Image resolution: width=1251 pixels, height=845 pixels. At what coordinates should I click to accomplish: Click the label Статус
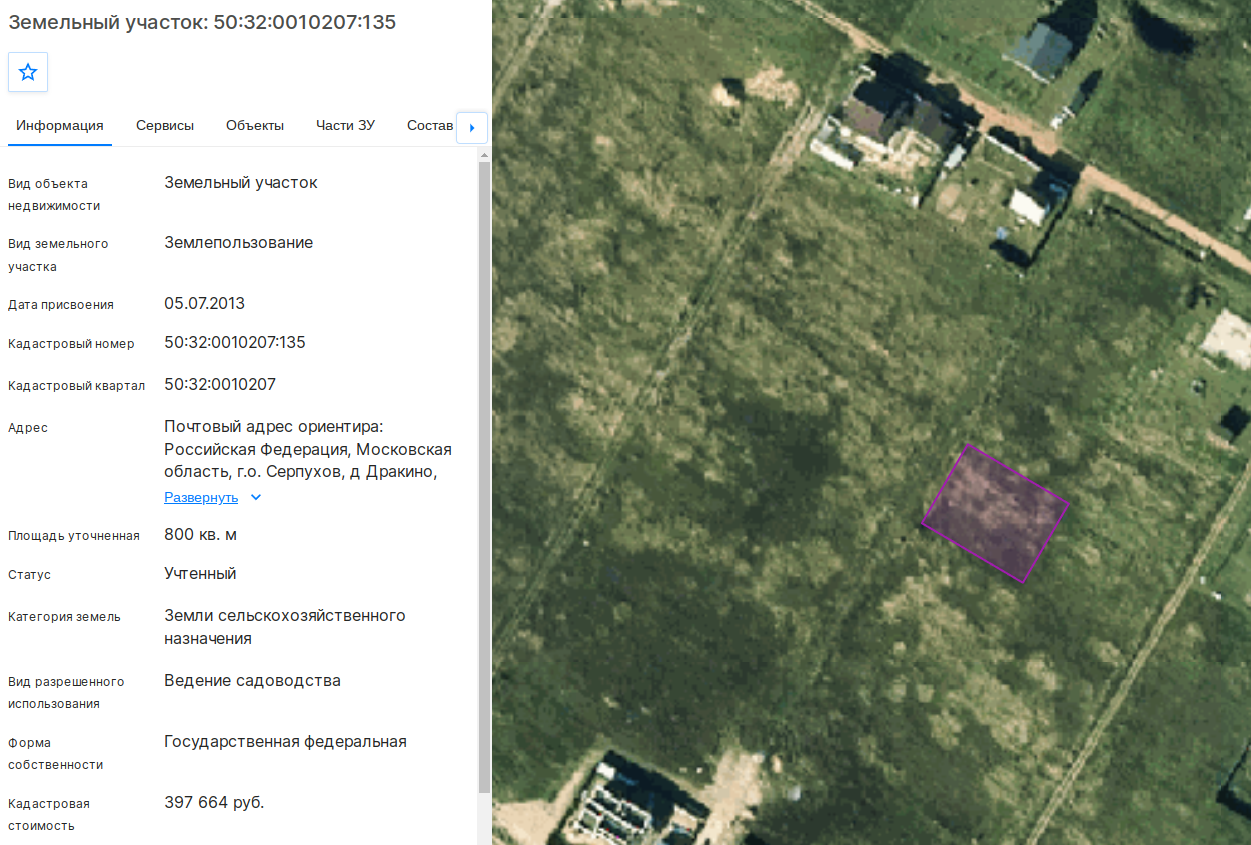click(x=29, y=575)
